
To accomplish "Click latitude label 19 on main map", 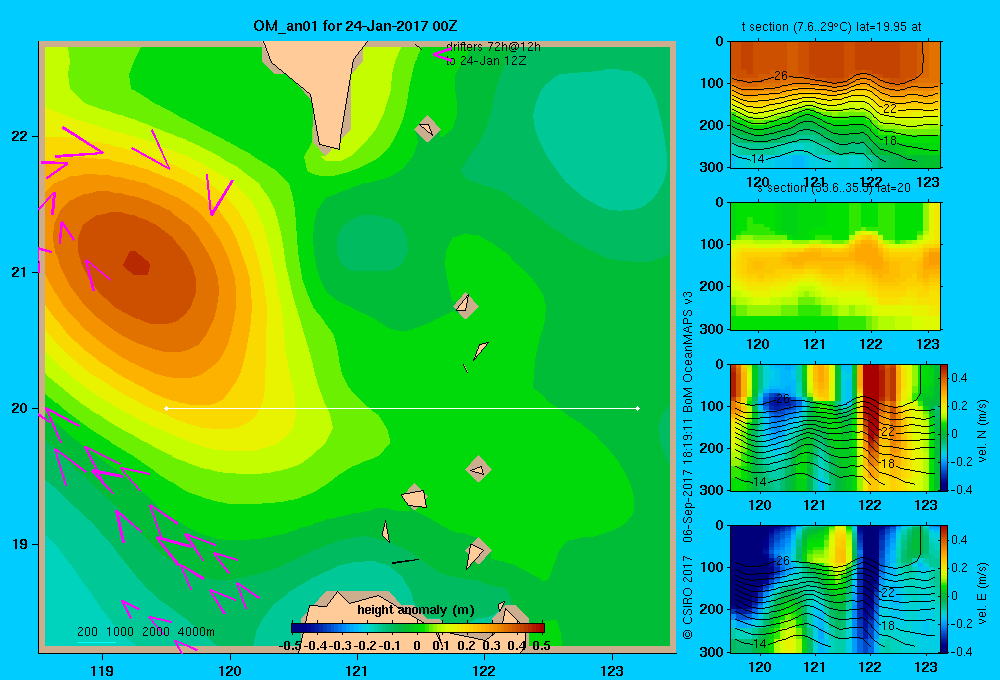I will coord(20,544).
